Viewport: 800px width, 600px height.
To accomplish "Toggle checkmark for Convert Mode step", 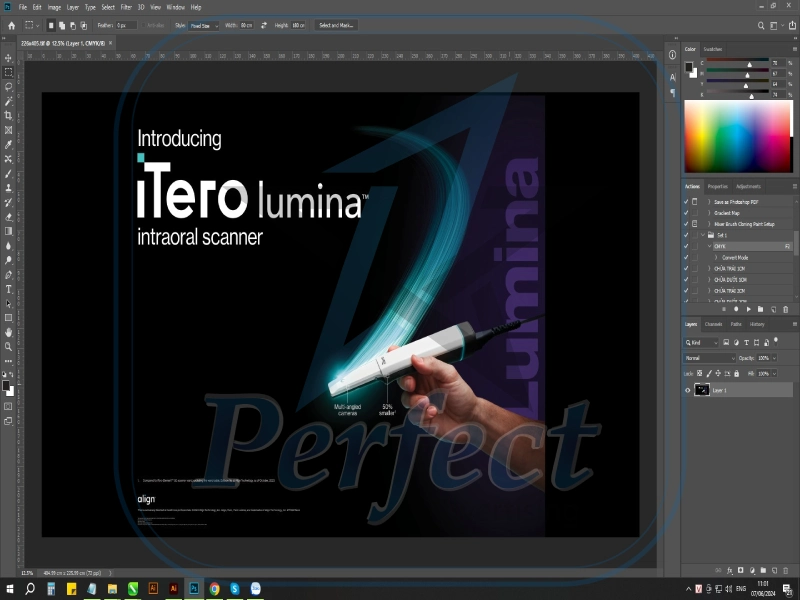I will tap(686, 257).
